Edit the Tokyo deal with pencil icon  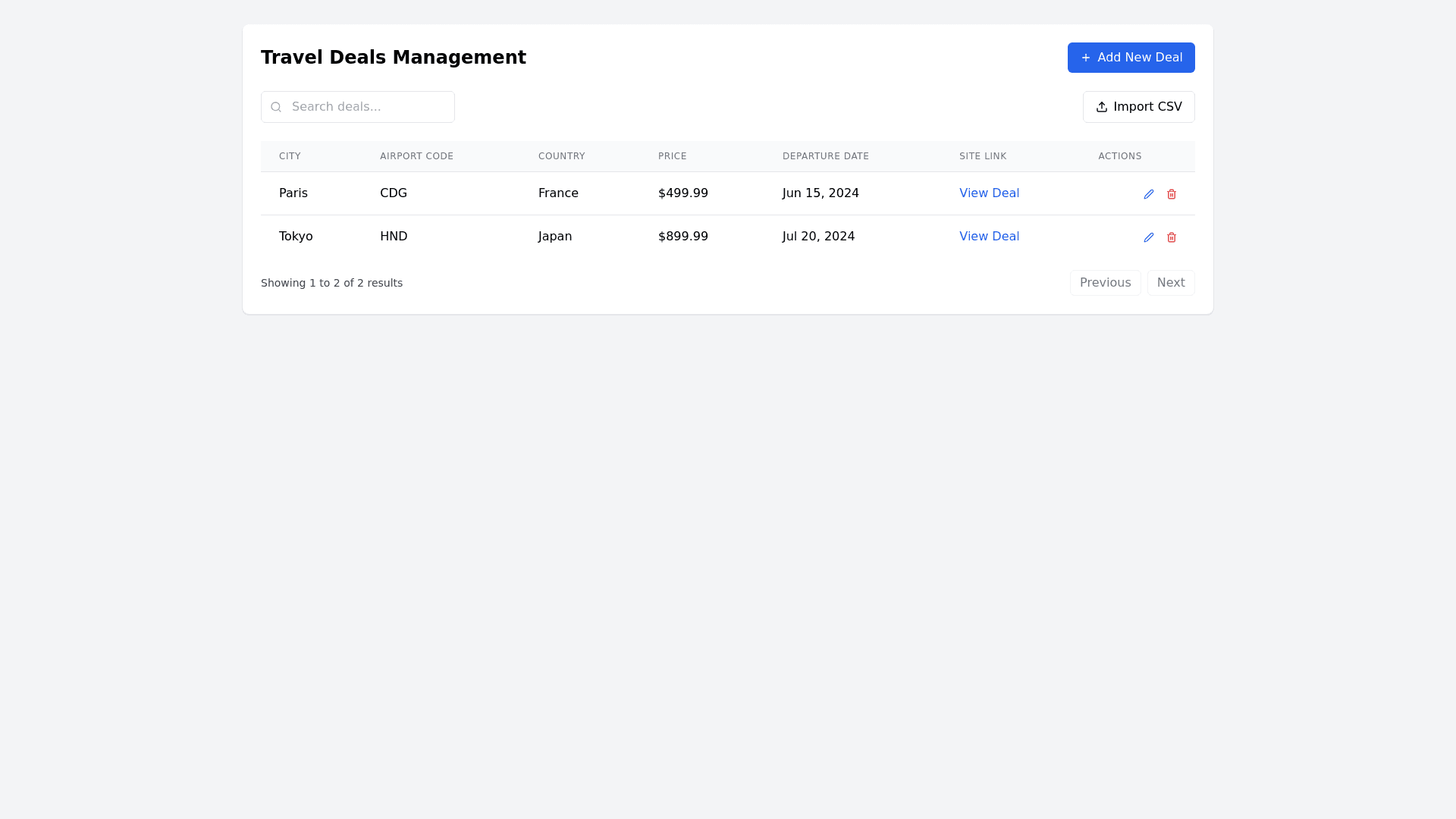1149,237
